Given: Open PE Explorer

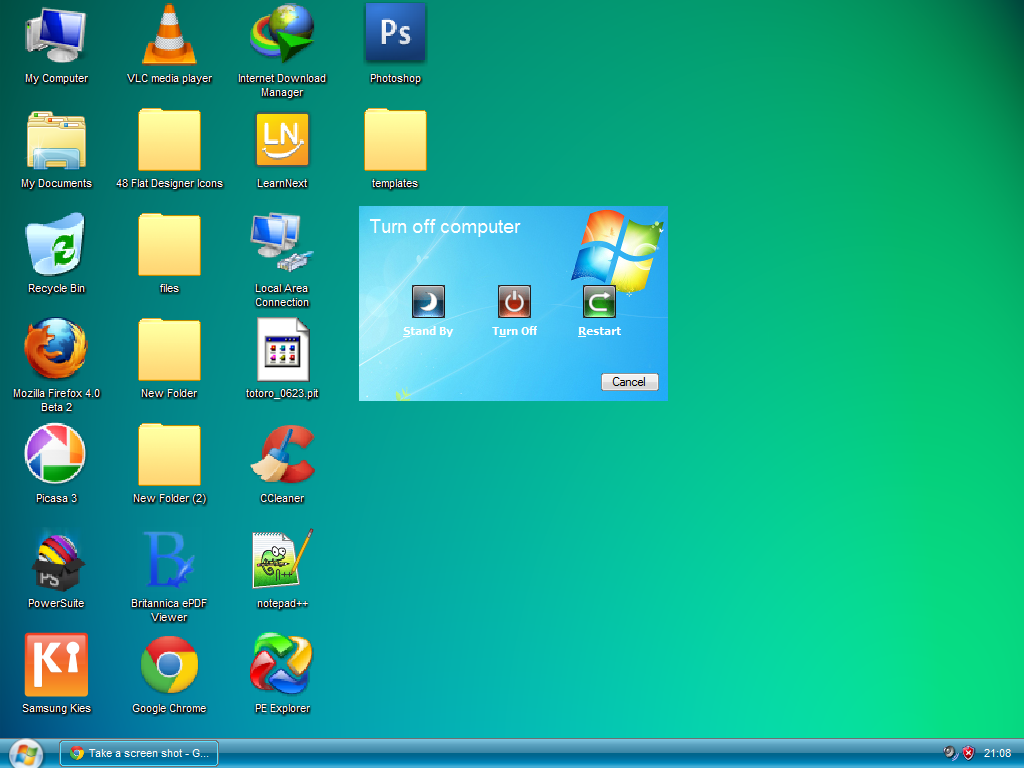Looking at the screenshot, I should pos(282,663).
